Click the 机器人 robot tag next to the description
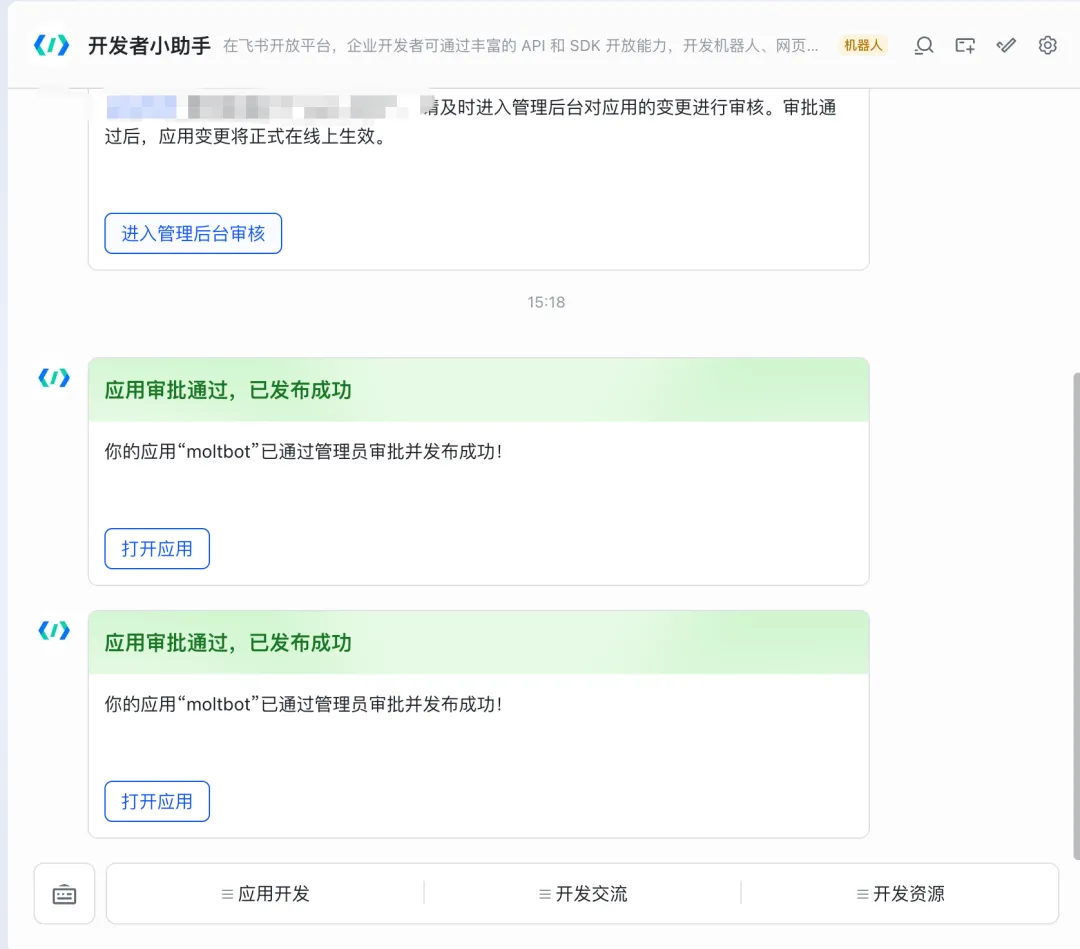 (862, 45)
